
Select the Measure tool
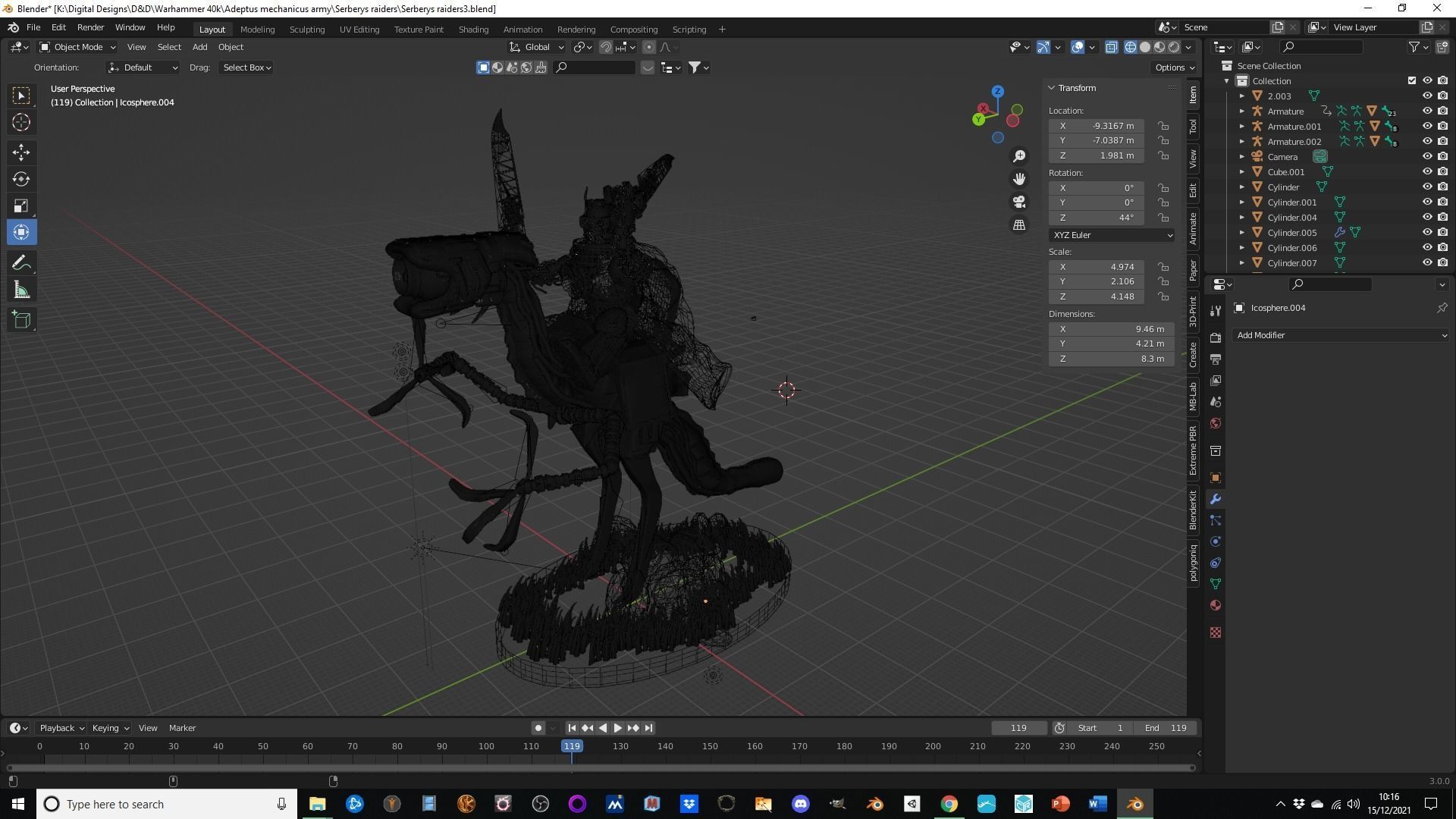[21, 290]
